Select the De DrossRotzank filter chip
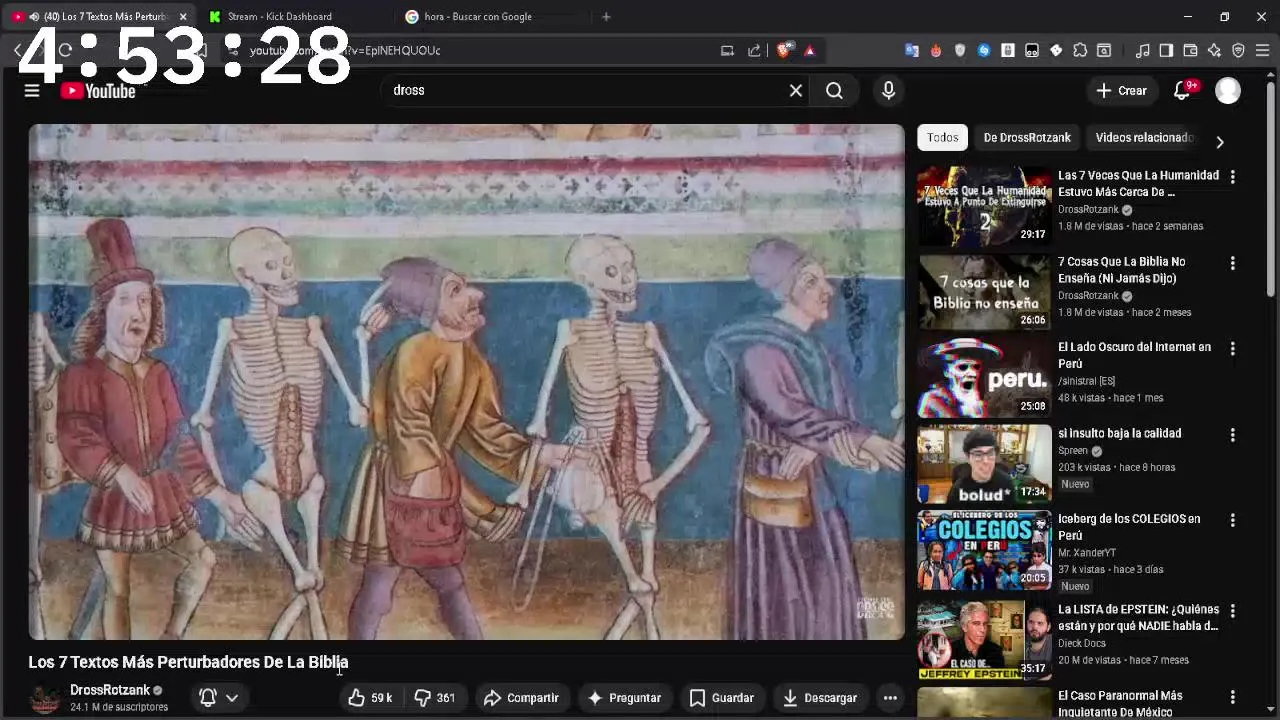The image size is (1280, 720). coord(1027,138)
